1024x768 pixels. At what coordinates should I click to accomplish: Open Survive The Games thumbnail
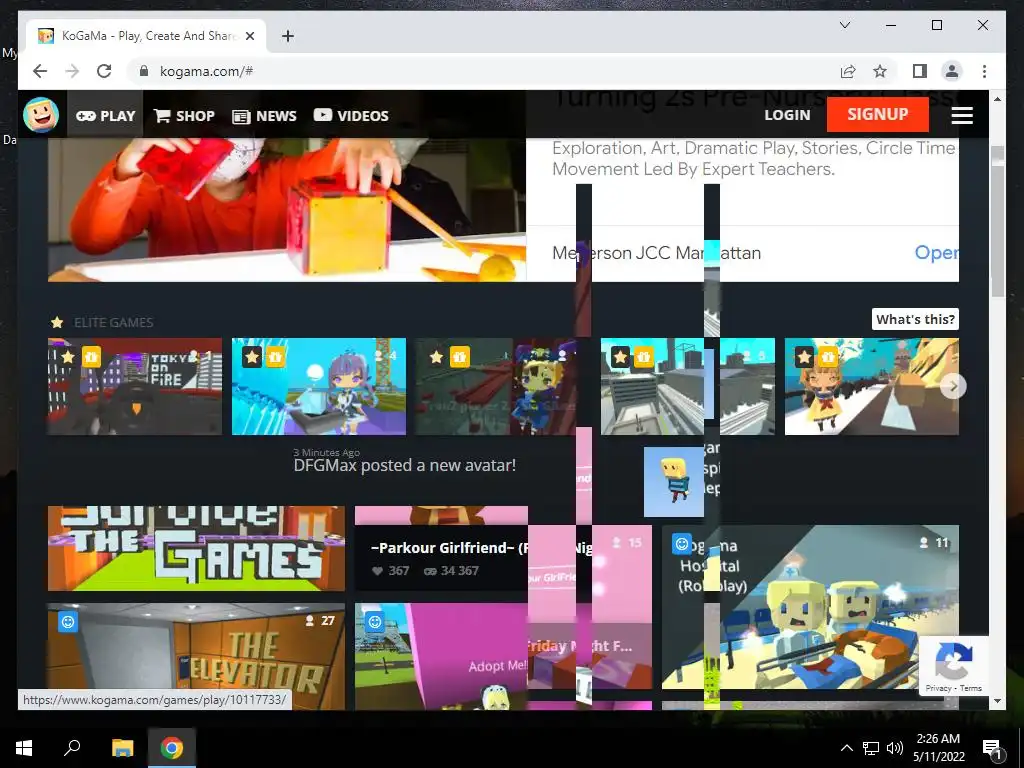pos(196,548)
